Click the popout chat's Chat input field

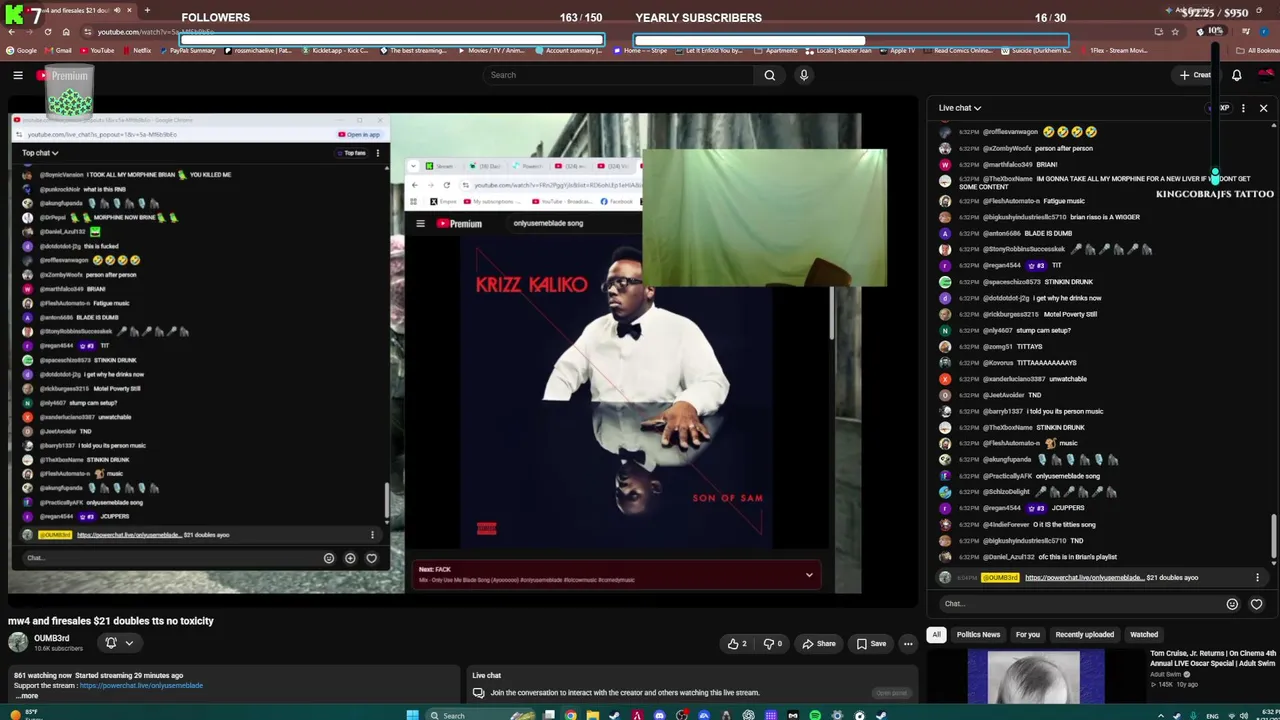tap(170, 558)
